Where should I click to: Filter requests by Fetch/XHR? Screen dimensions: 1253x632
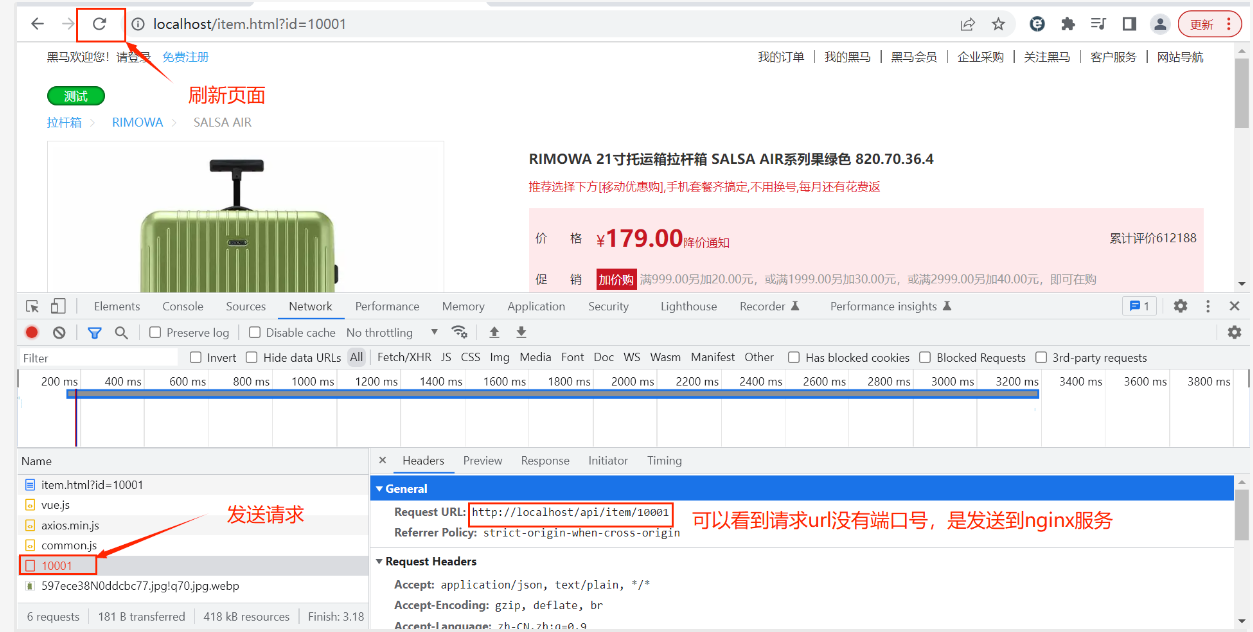point(404,357)
